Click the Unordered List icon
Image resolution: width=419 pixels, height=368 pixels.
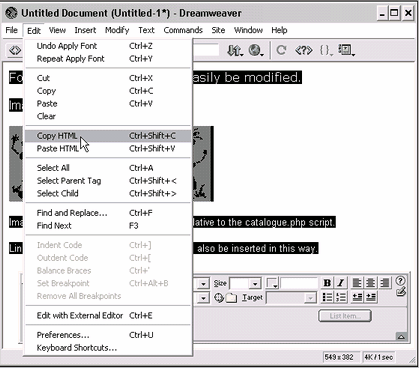[327, 297]
